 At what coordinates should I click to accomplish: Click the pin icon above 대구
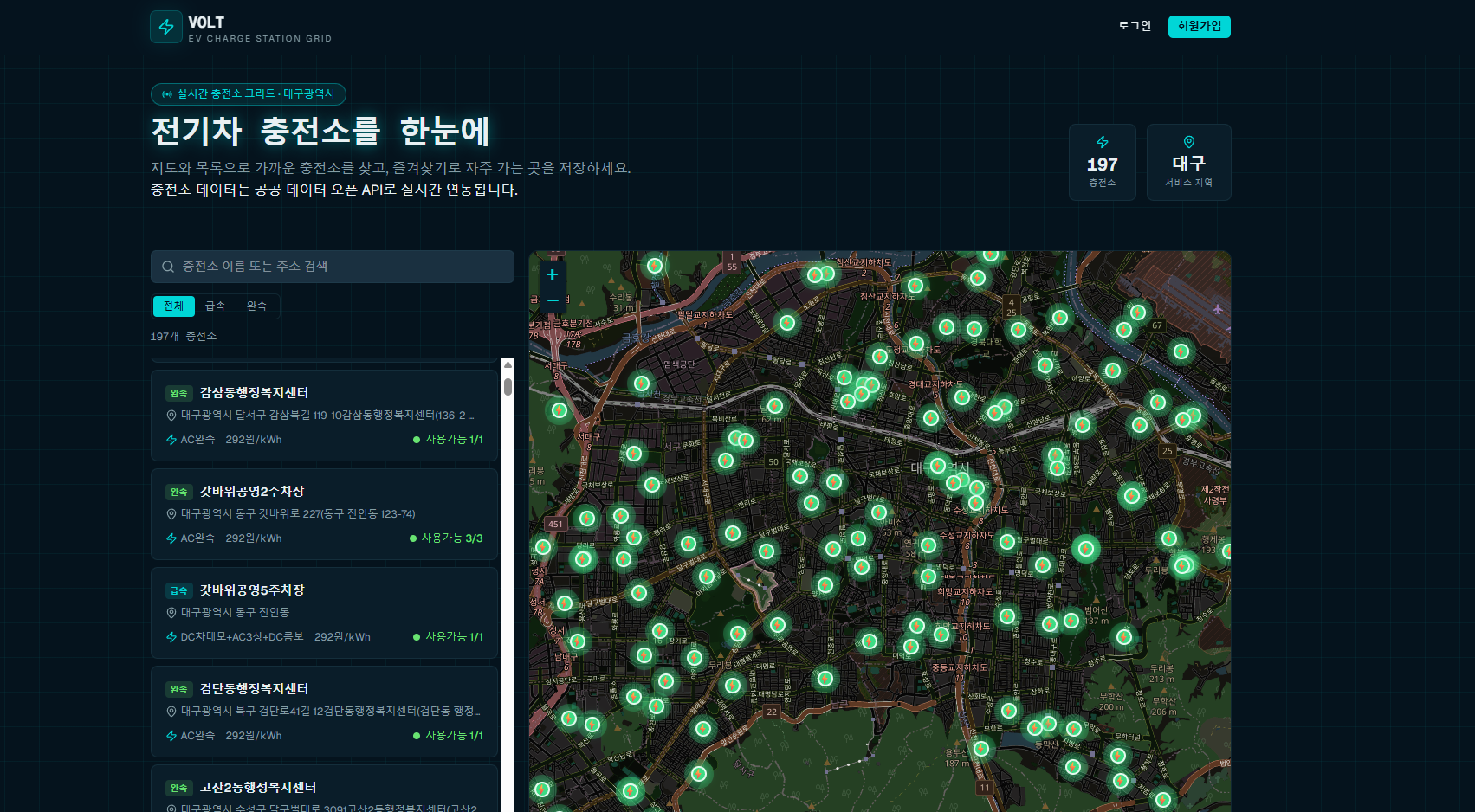tap(1189, 142)
